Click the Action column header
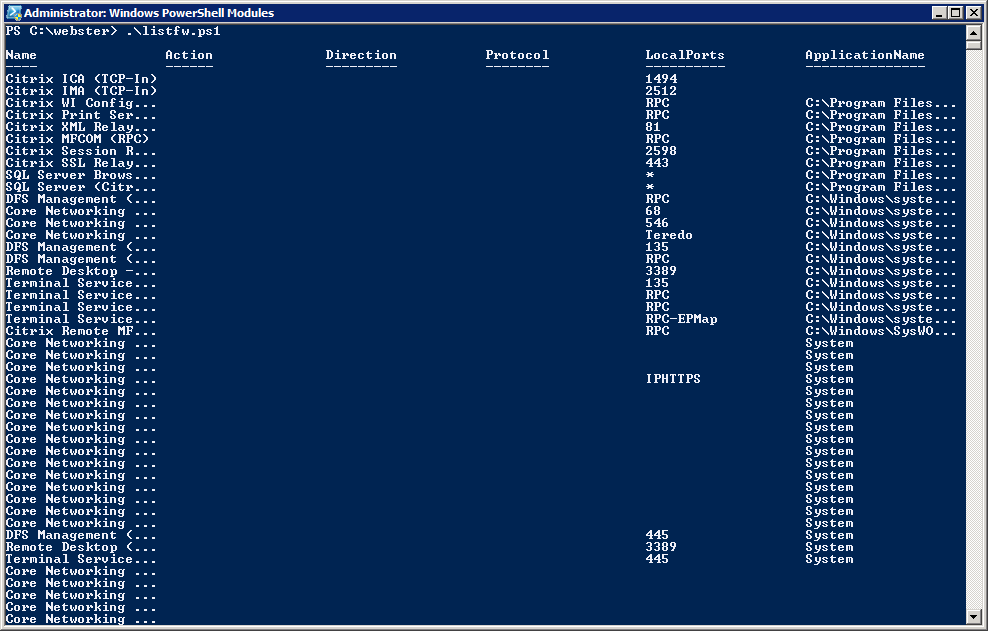The image size is (988, 631). coord(189,55)
